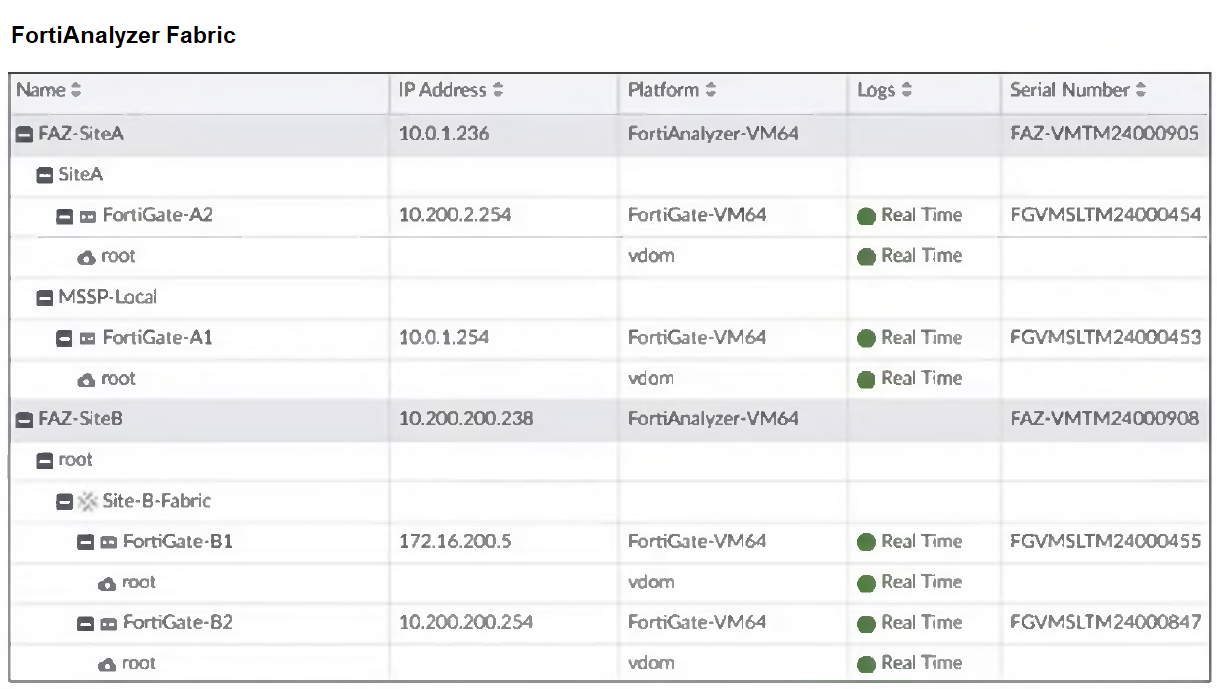Click the FortiGate-B2 device icon
Screen dimensions: 1217x689
tap(109, 623)
